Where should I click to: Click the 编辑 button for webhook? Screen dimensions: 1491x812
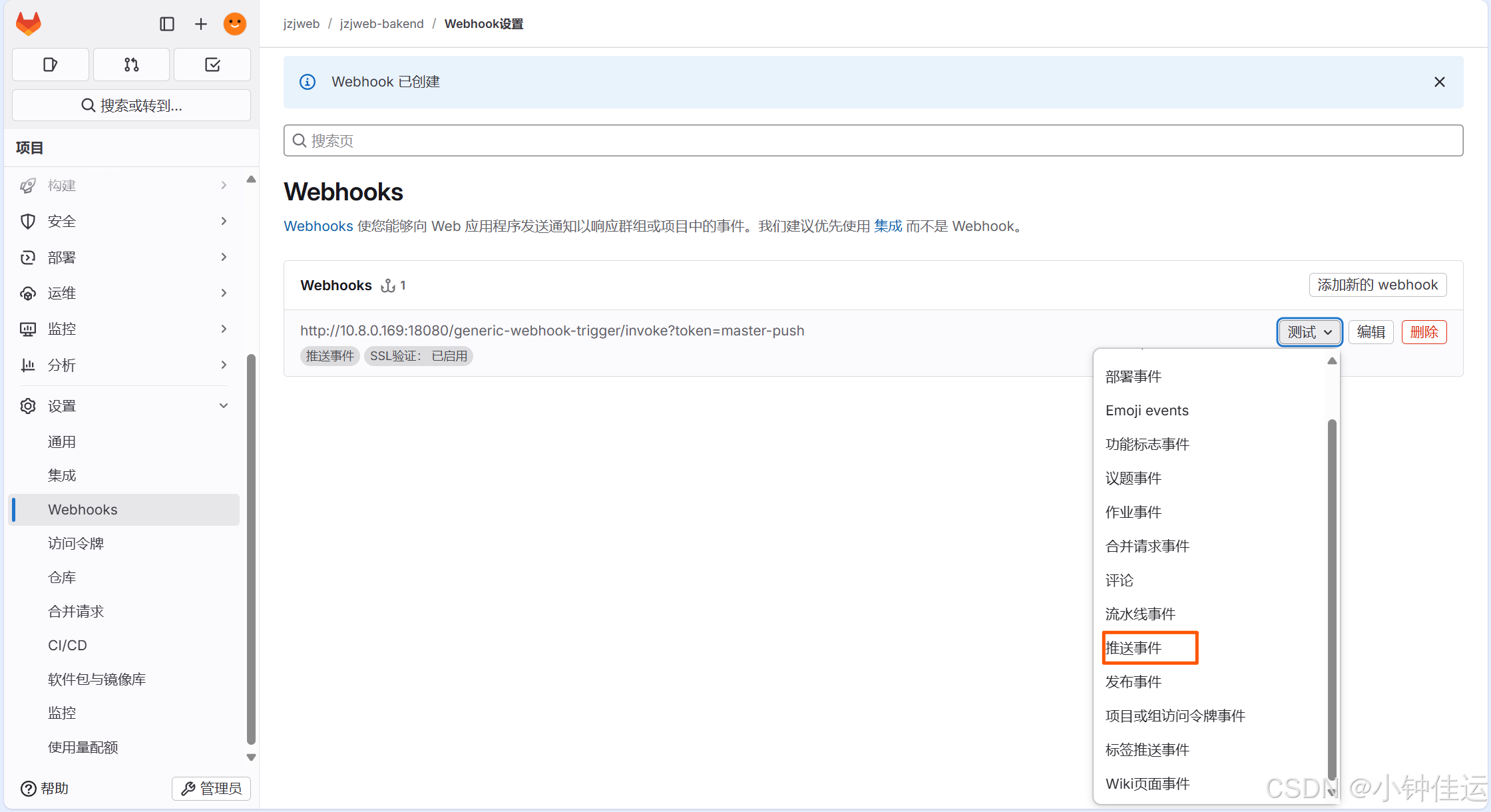pos(1371,332)
